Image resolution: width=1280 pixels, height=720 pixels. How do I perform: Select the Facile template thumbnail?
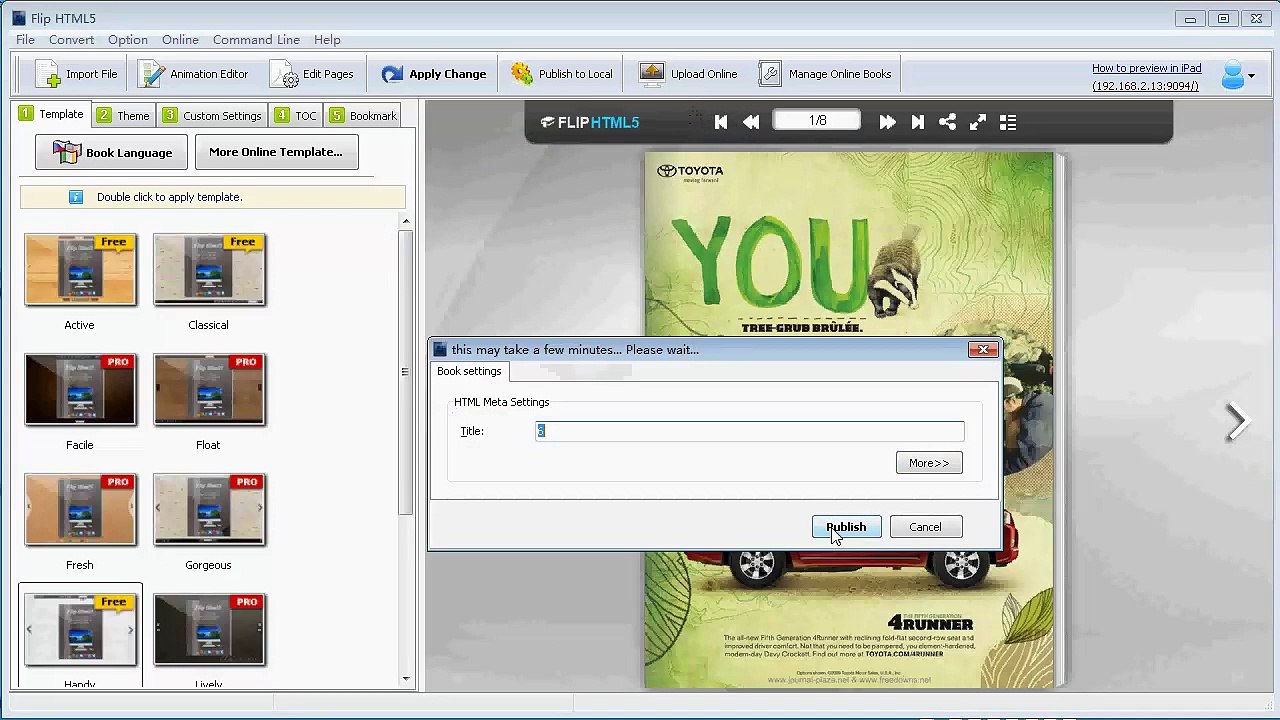click(x=80, y=390)
